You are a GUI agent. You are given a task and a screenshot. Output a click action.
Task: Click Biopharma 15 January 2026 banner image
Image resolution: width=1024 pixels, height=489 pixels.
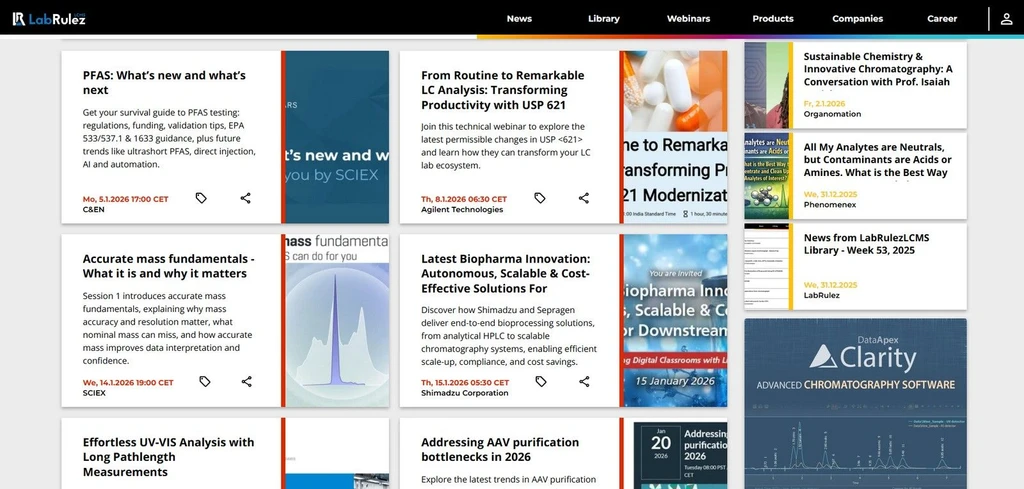[x=675, y=321]
